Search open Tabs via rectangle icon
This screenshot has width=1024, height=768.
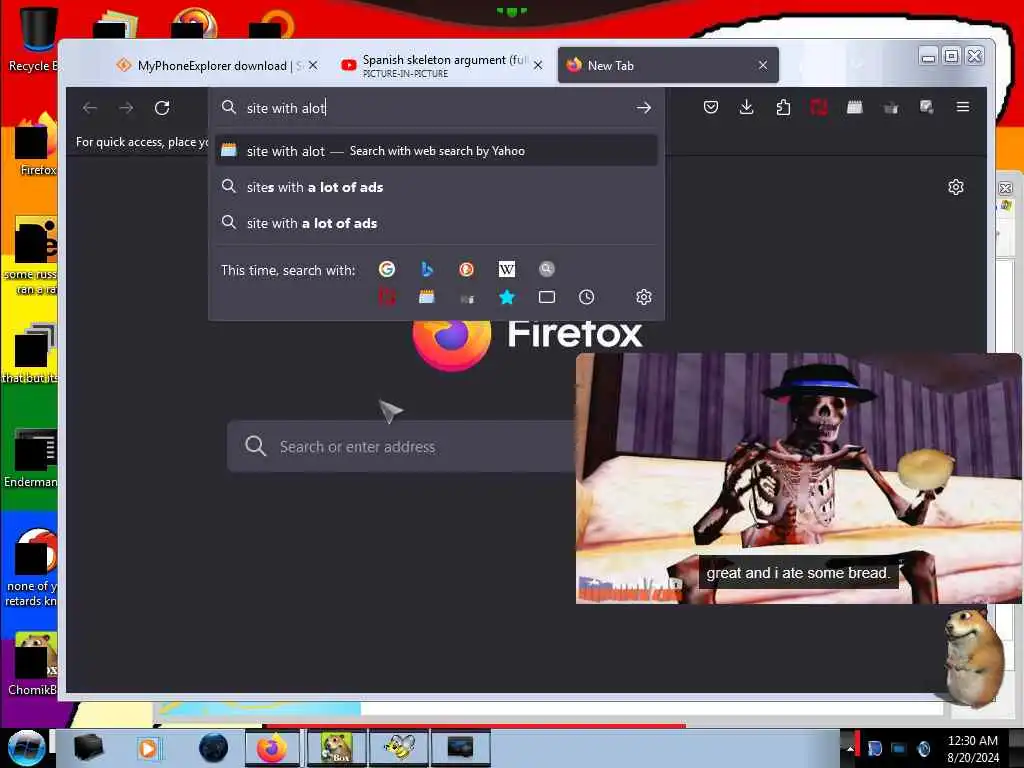[x=547, y=297]
